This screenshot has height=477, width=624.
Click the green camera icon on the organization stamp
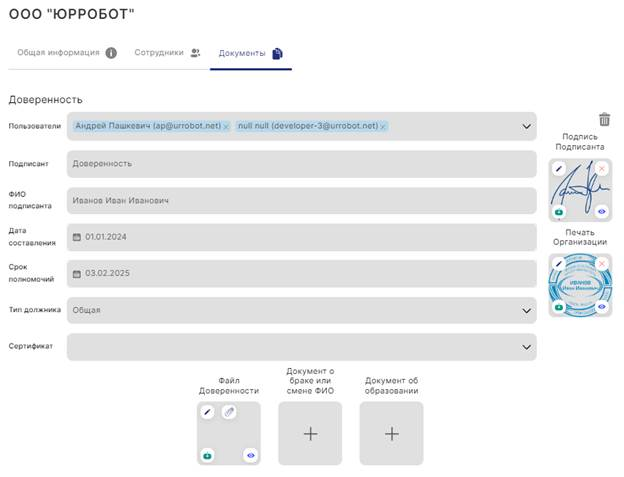tap(560, 307)
